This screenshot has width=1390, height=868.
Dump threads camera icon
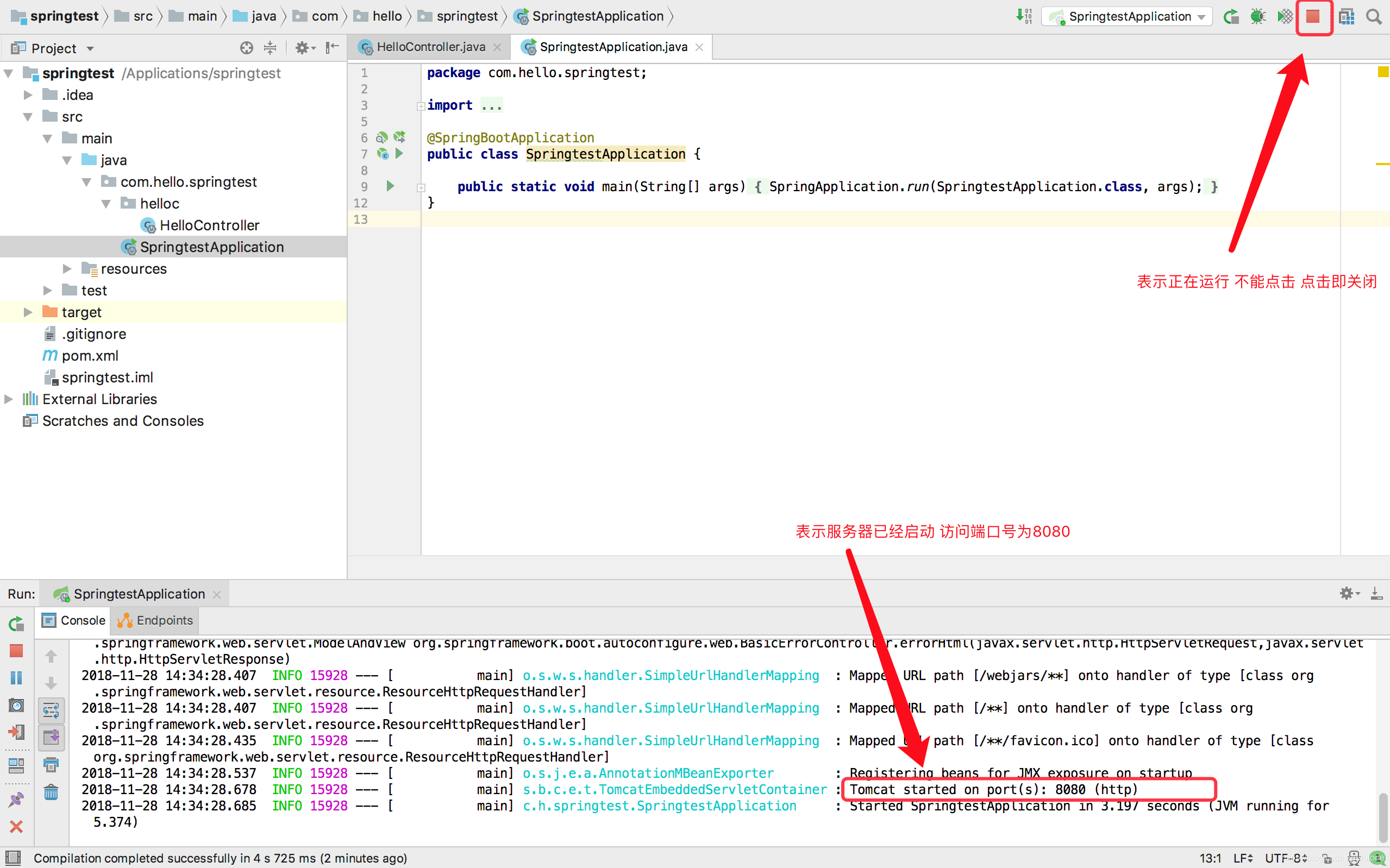(16, 705)
